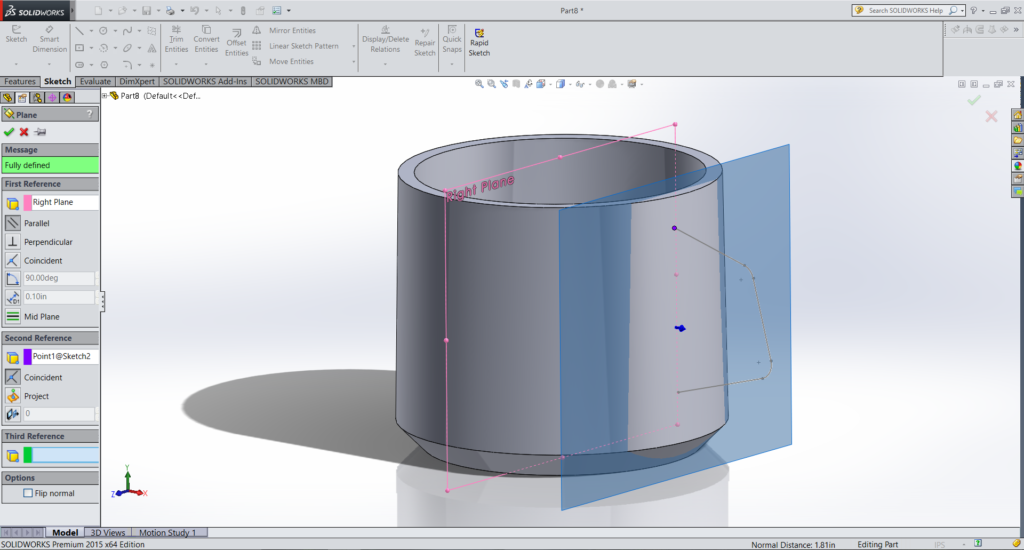
Task: Switch to the SOLIDWORKS Add-Ins tab
Action: [205, 82]
